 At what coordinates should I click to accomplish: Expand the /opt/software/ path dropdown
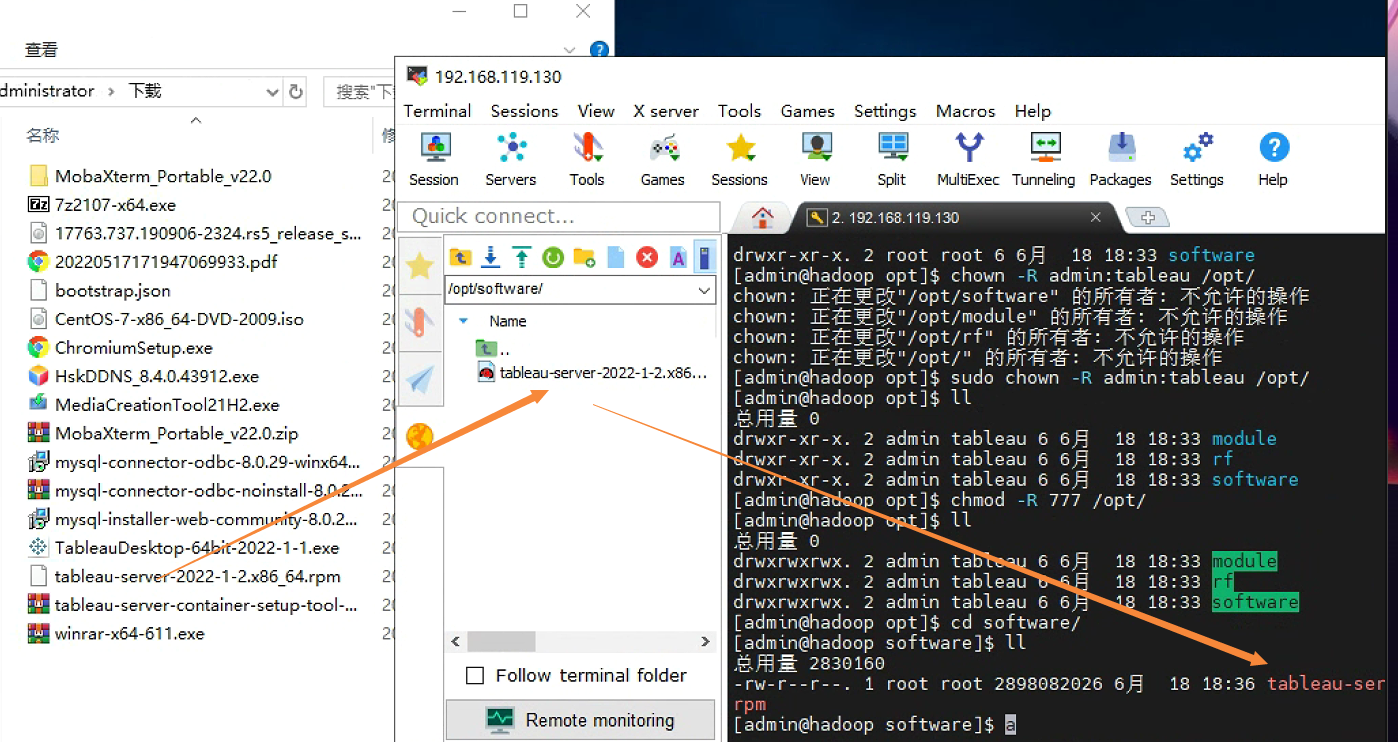[705, 290]
